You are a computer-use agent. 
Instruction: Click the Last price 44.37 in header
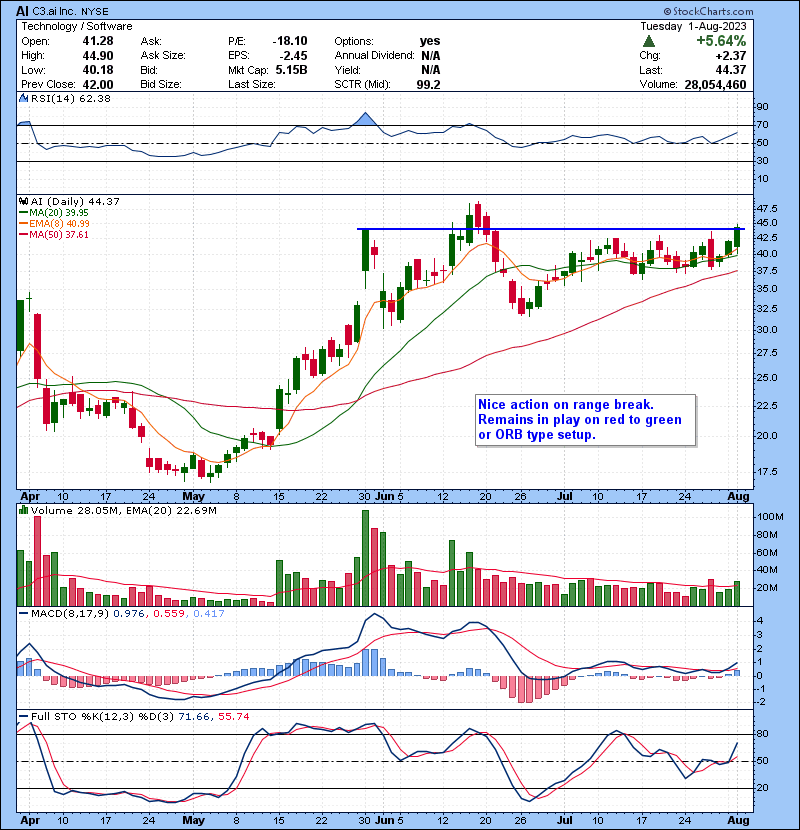click(x=731, y=70)
